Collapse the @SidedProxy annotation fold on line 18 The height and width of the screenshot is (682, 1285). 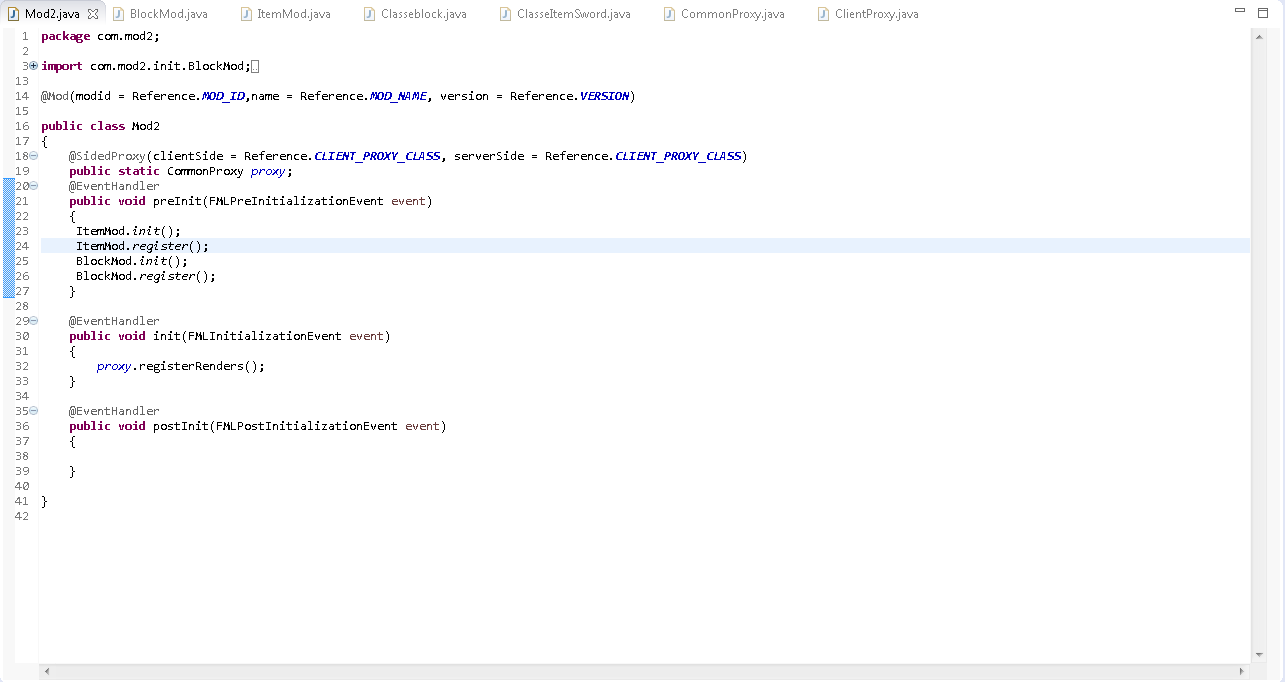tap(34, 156)
